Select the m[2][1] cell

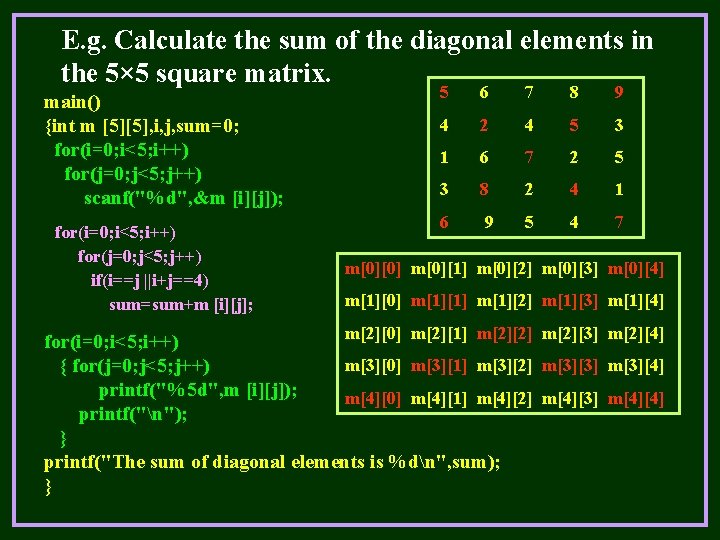pyautogui.click(x=439, y=334)
